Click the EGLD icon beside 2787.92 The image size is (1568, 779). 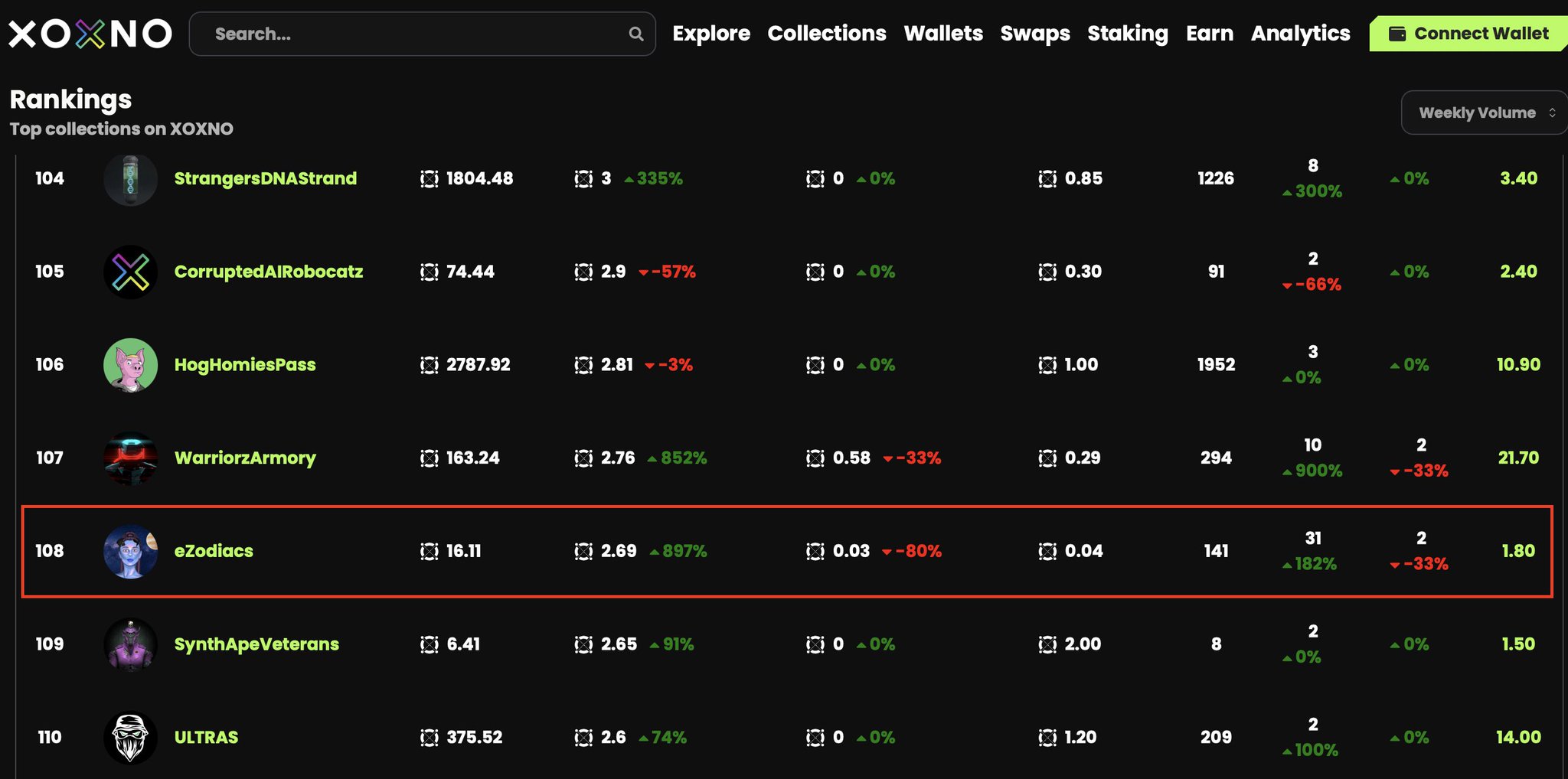pos(430,365)
